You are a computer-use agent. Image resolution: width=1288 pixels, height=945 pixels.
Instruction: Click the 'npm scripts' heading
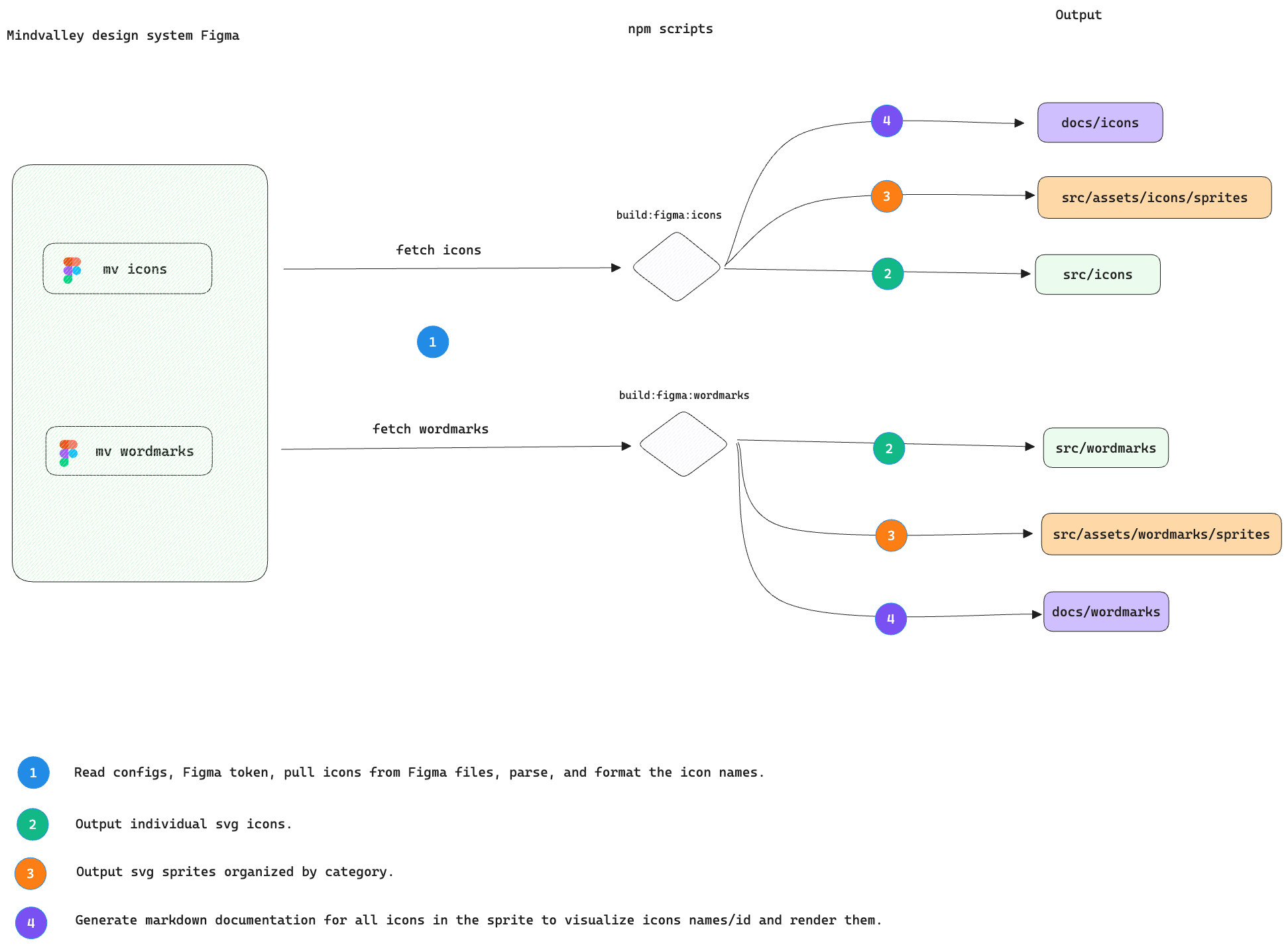[x=670, y=28]
